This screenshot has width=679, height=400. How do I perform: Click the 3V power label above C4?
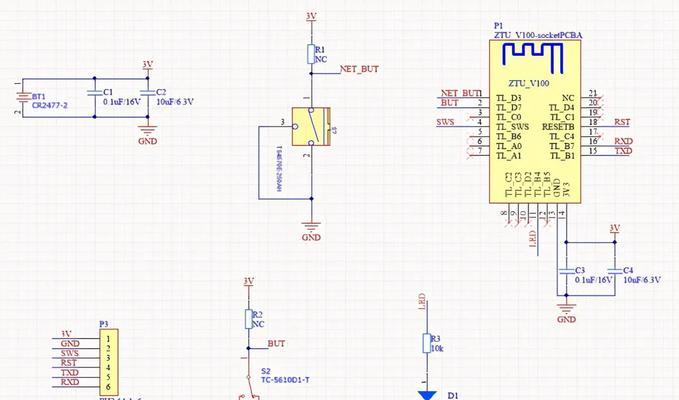[x=614, y=228]
